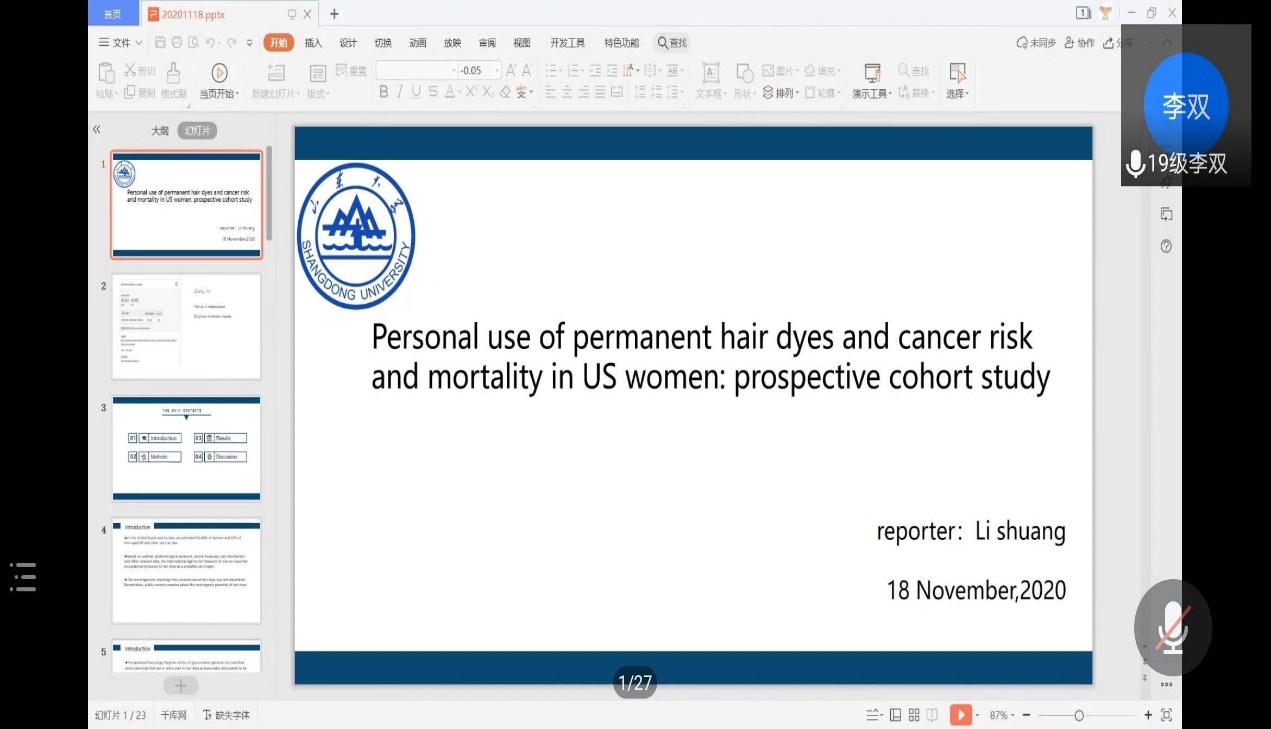This screenshot has height=729, width=1271.
Task: Click the 当页开始 play-from-current-slide icon
Action: point(219,72)
